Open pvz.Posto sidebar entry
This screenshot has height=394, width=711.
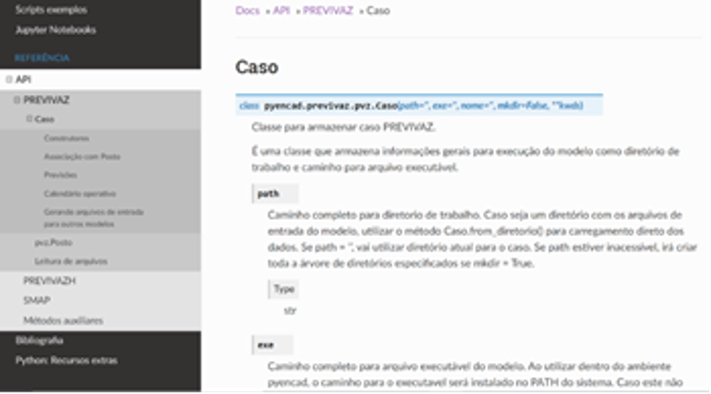click(x=54, y=243)
